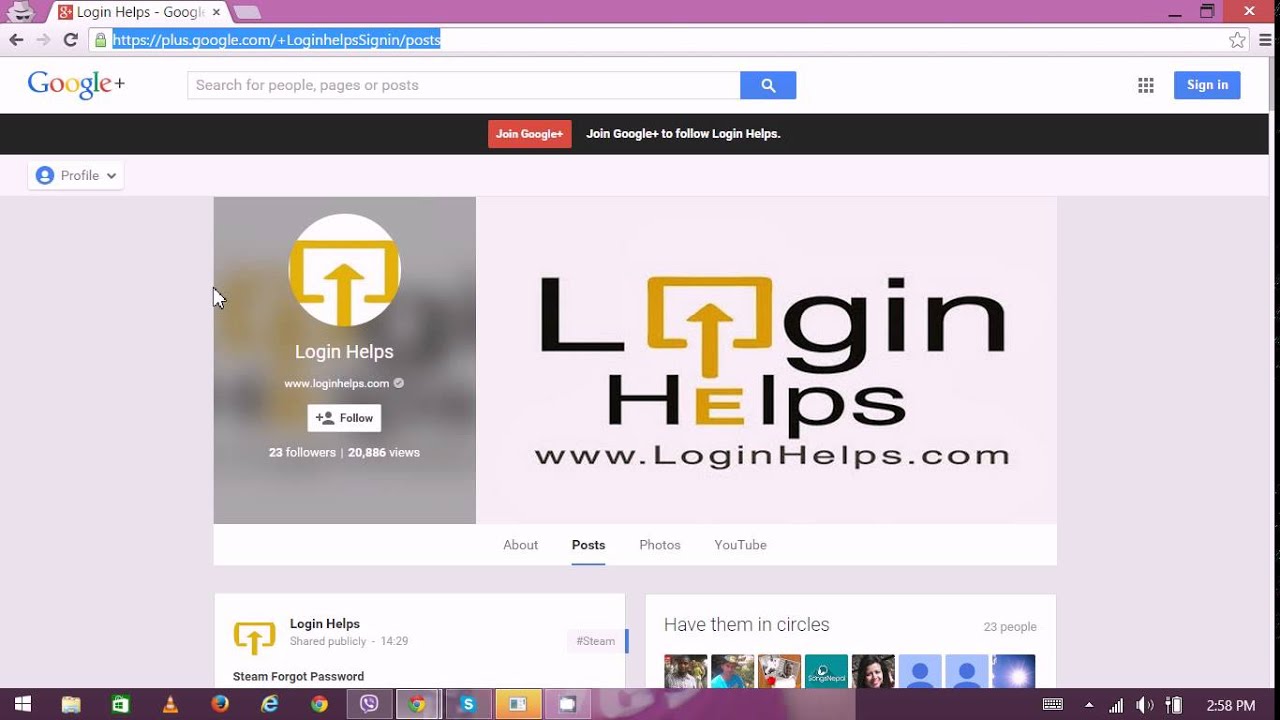Click the browser Forward arrow
This screenshot has width=1280, height=720.
click(x=43, y=40)
